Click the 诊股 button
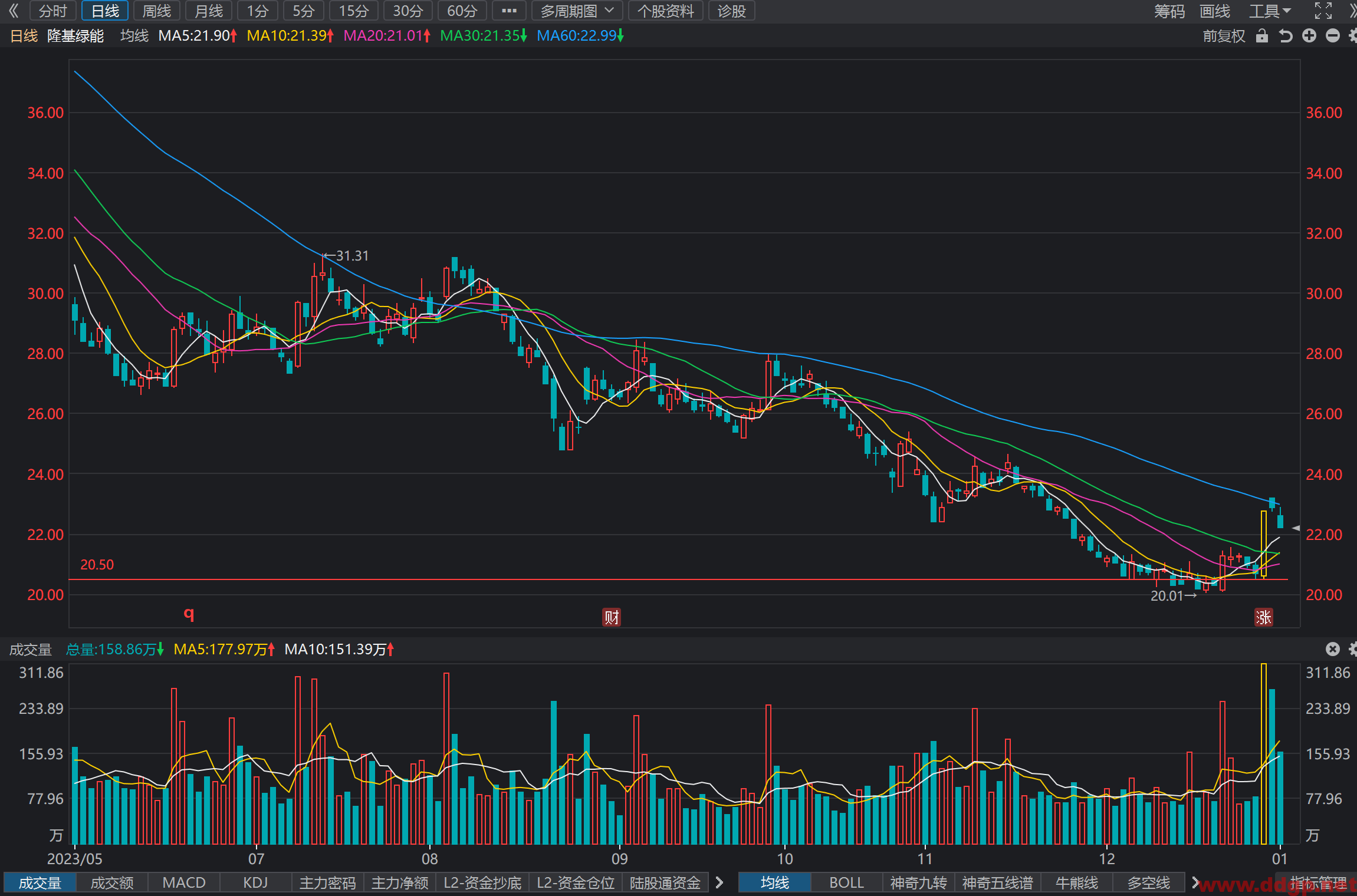 point(732,11)
